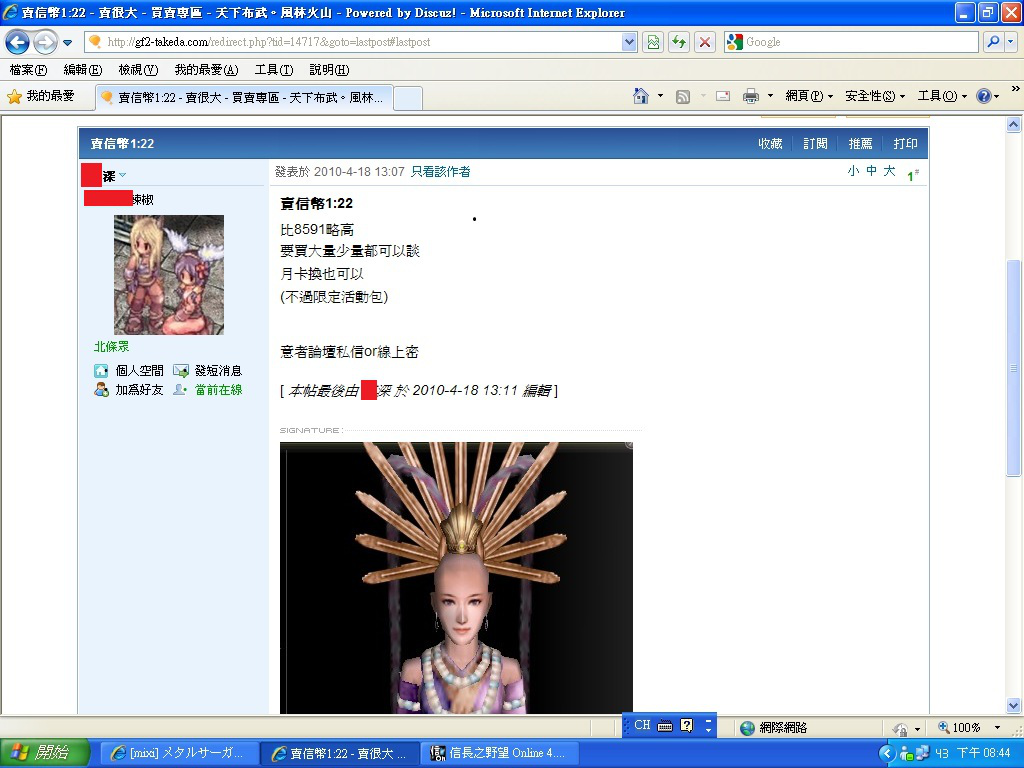Switch to 信長之野望 Online taskbar window
This screenshot has width=1024, height=768.
[500, 754]
